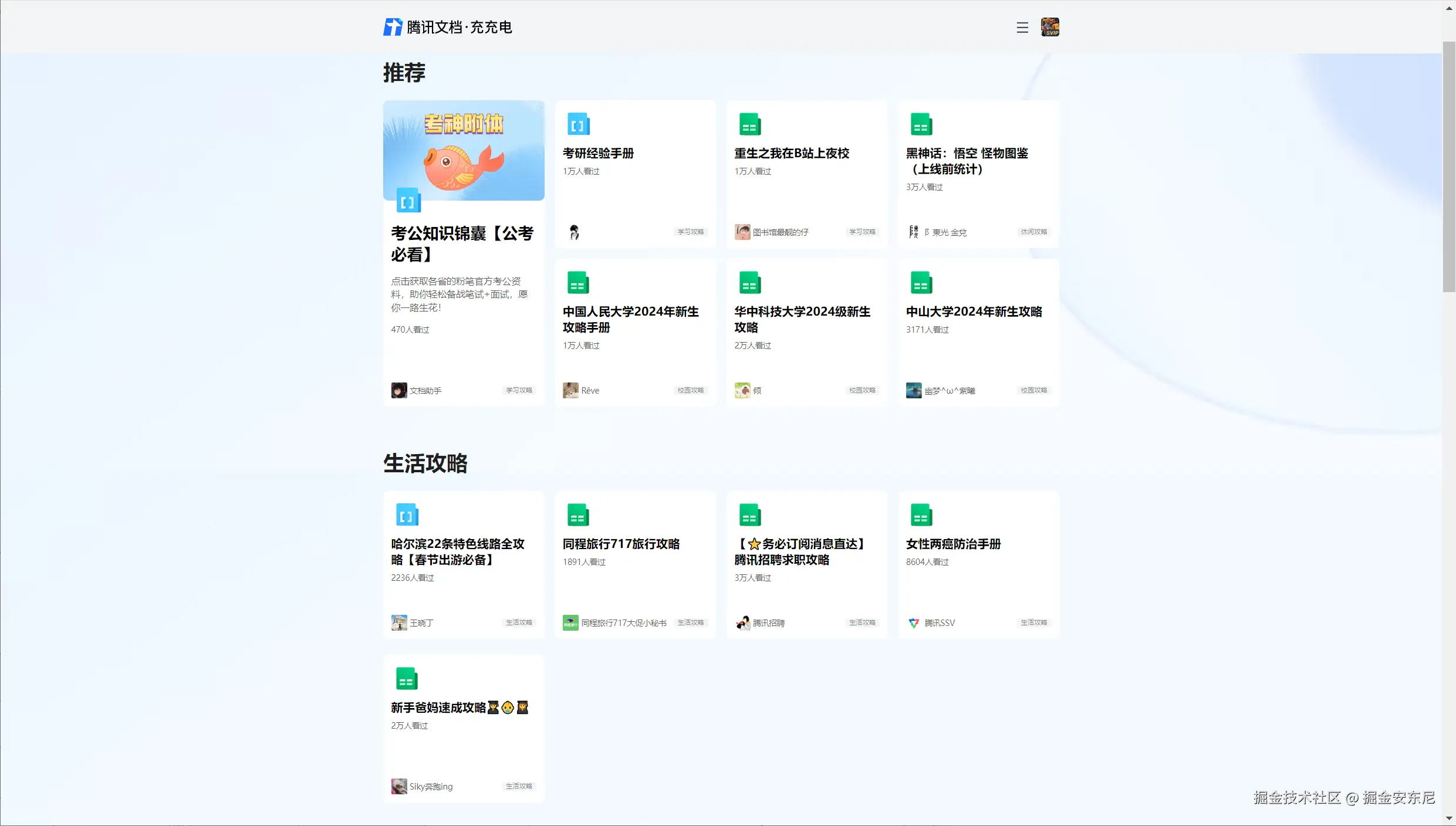Image resolution: width=1456 pixels, height=826 pixels.
Task: Select the 学习攻略 tag on 考研经验手册
Action: click(x=690, y=232)
